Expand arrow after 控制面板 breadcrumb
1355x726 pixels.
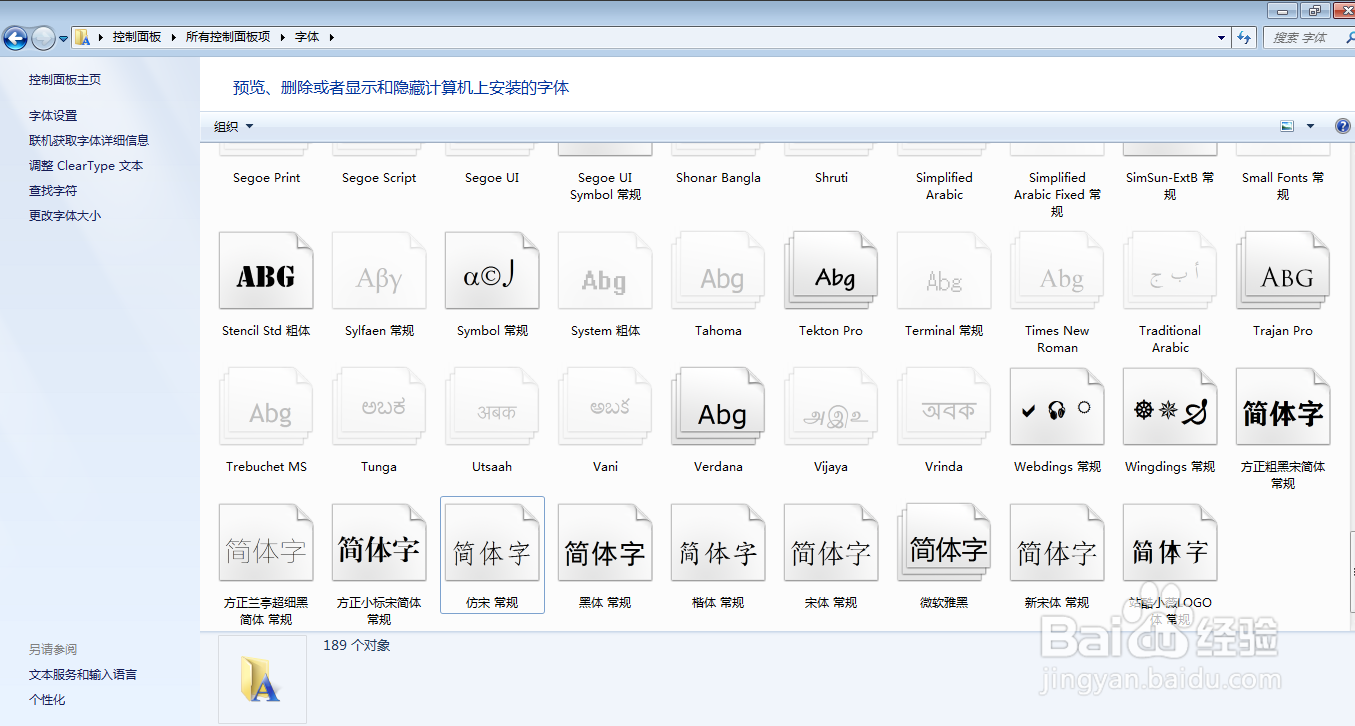pyautogui.click(x=173, y=37)
